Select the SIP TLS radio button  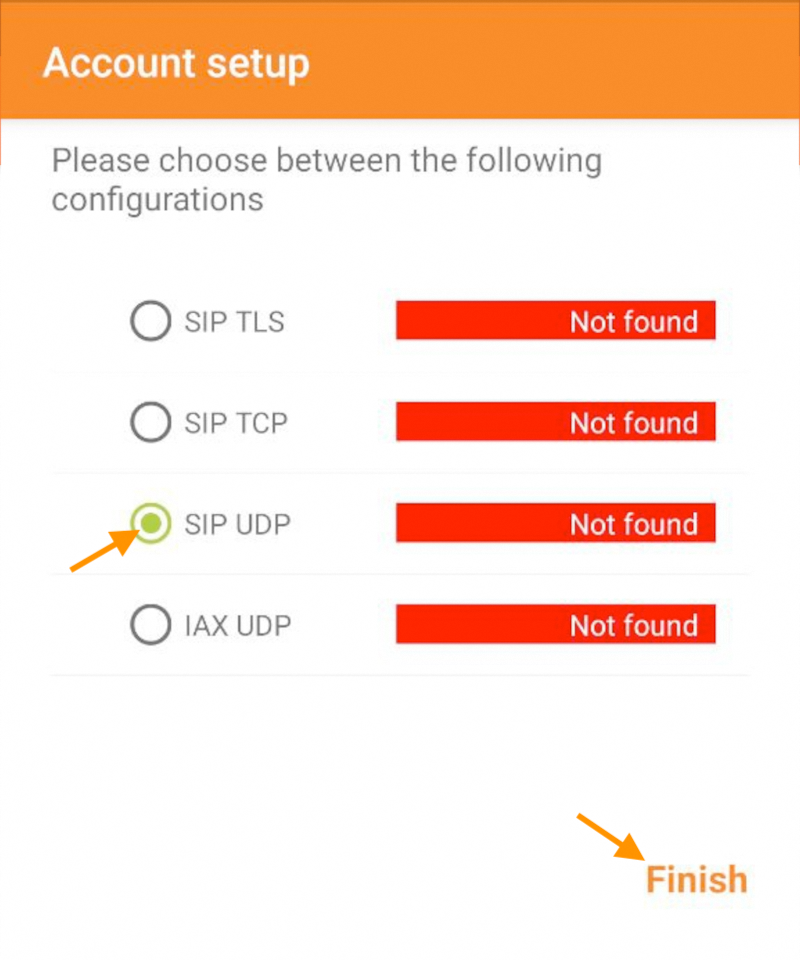[151, 322]
